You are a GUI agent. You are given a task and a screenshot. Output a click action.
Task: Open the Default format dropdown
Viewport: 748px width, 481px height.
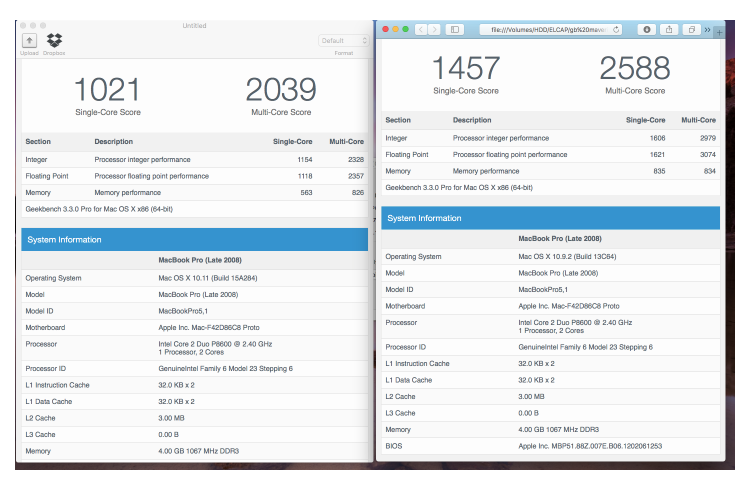click(343, 41)
